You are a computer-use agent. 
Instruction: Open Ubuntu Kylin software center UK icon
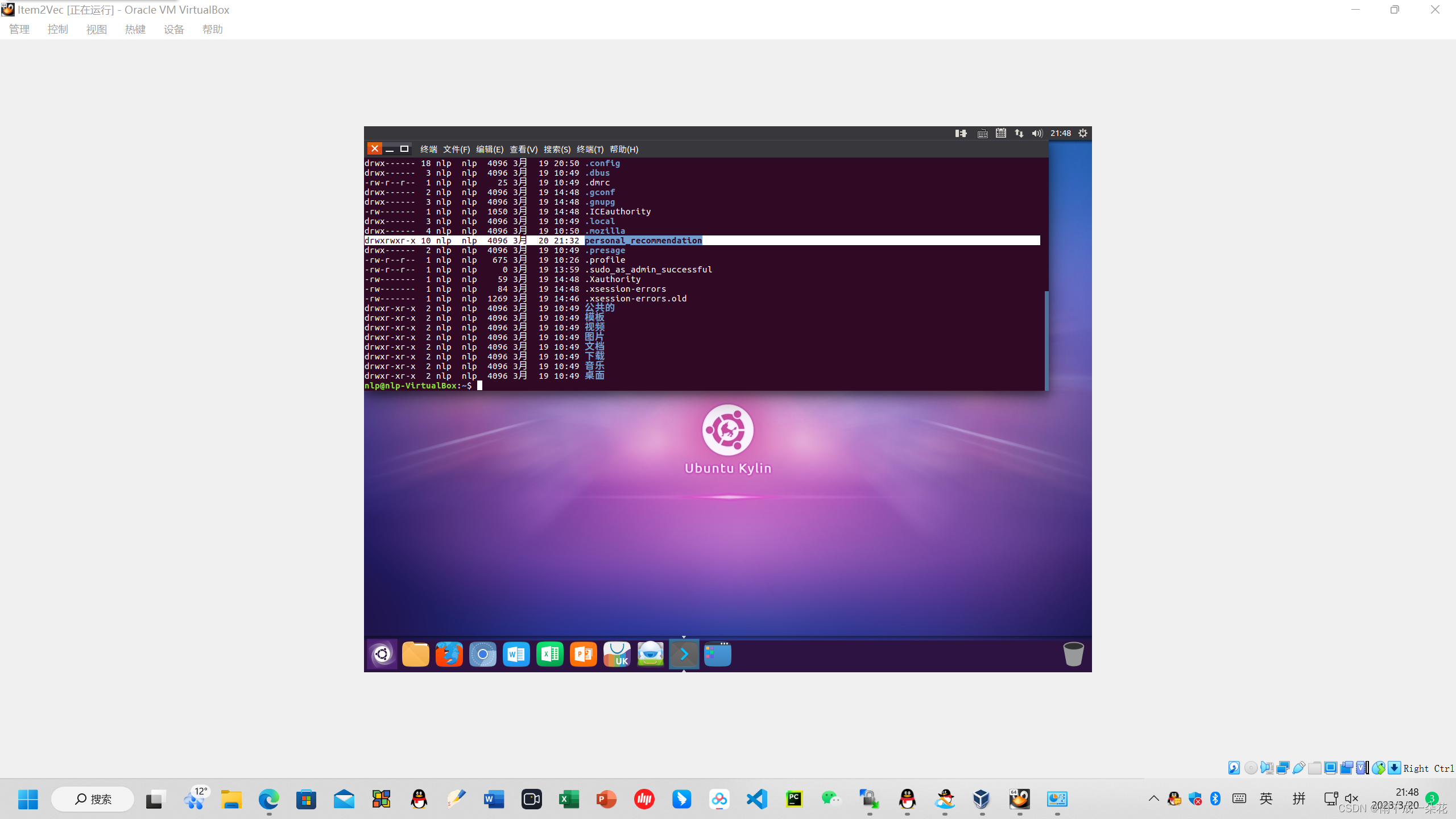[x=617, y=654]
